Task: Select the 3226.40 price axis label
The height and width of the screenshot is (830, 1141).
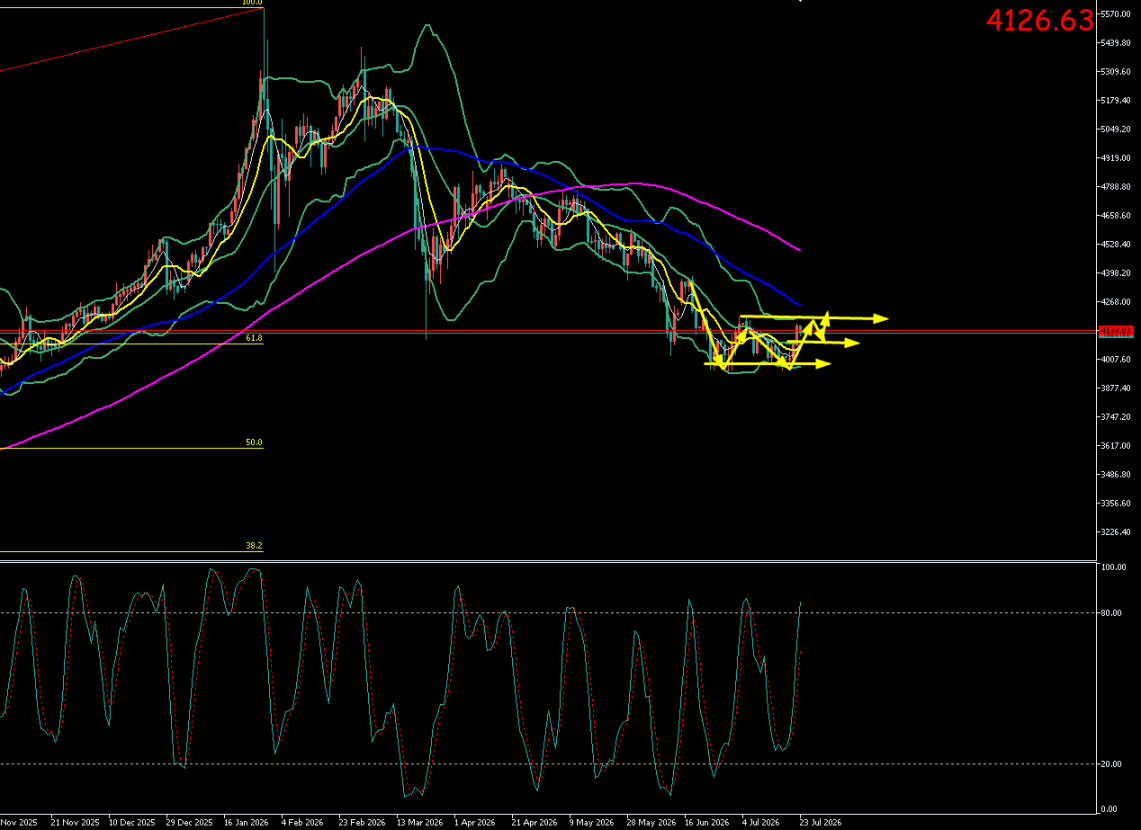Action: (1116, 532)
